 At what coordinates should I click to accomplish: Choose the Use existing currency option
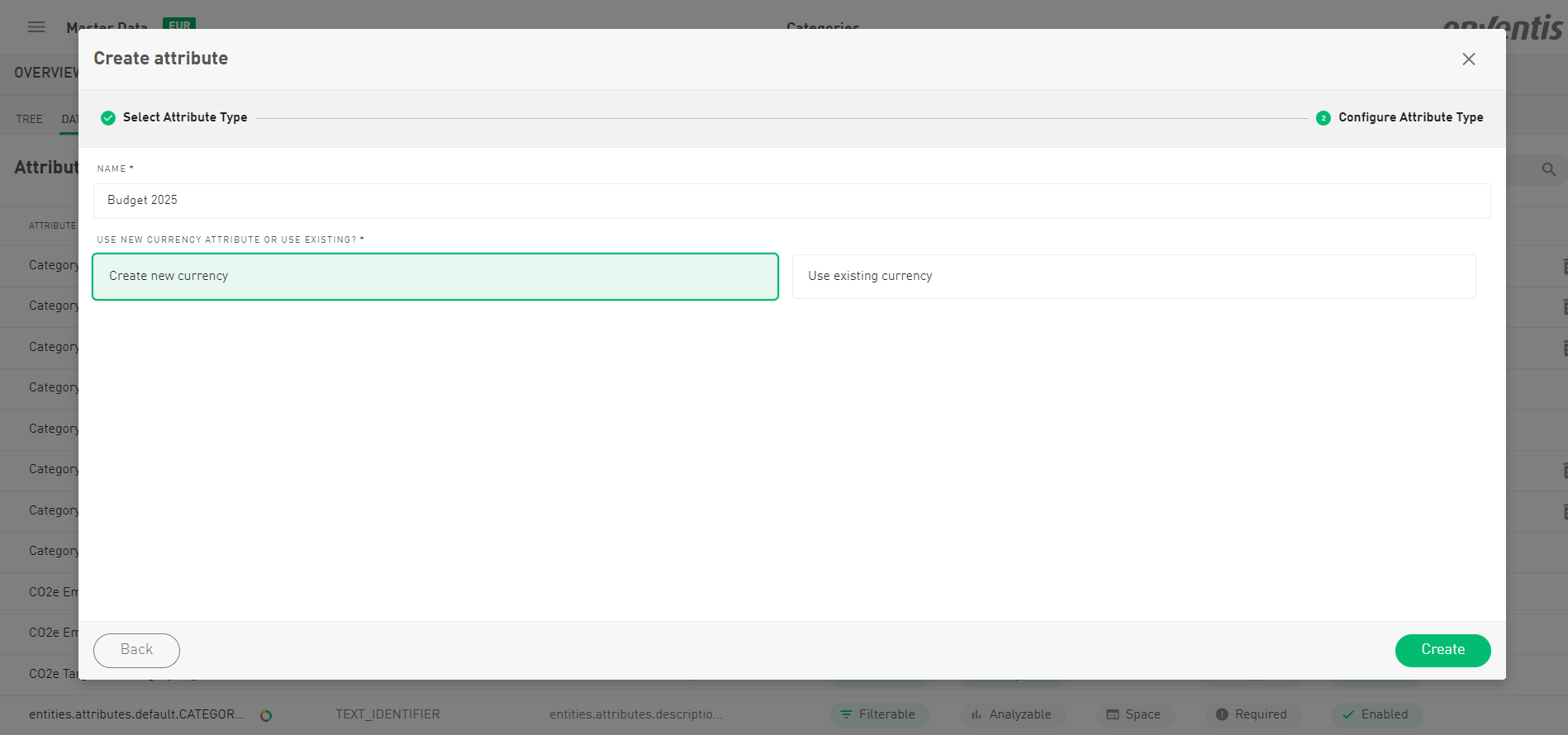point(1133,277)
